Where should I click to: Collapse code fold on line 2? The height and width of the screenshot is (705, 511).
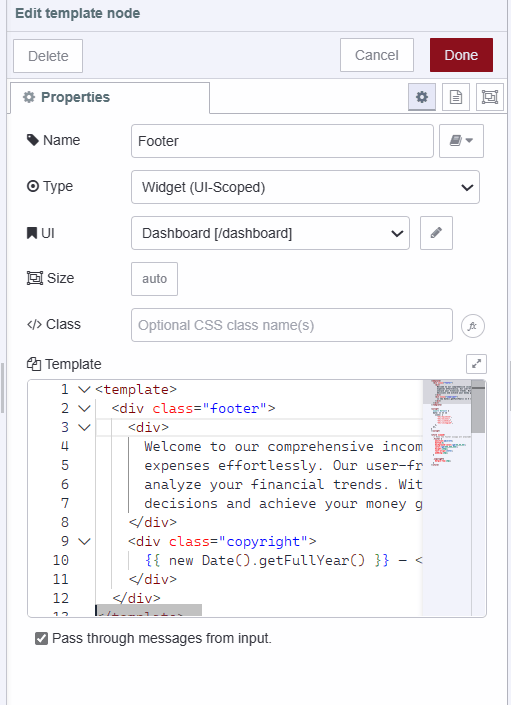tap(84, 408)
